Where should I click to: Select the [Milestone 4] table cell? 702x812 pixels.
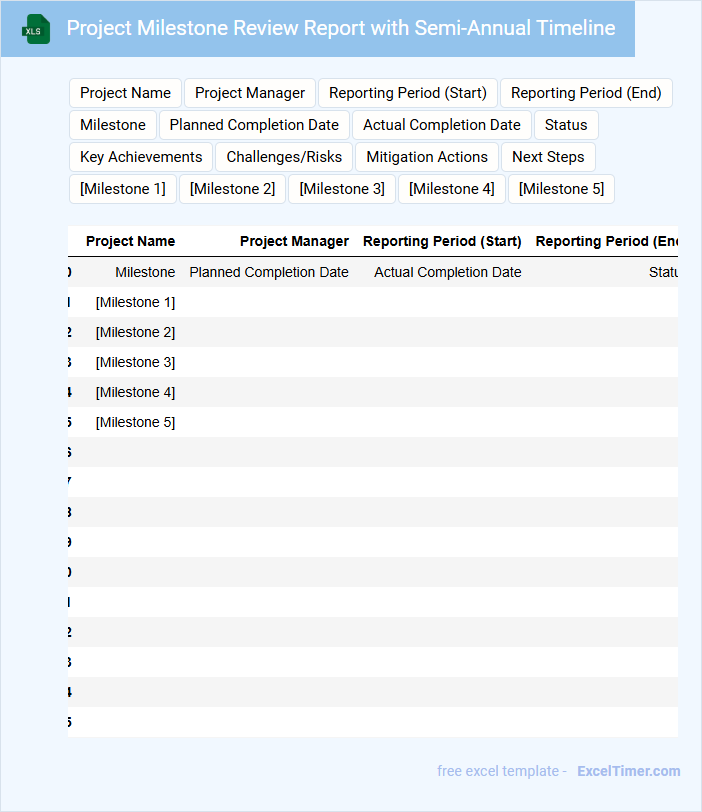tap(135, 393)
